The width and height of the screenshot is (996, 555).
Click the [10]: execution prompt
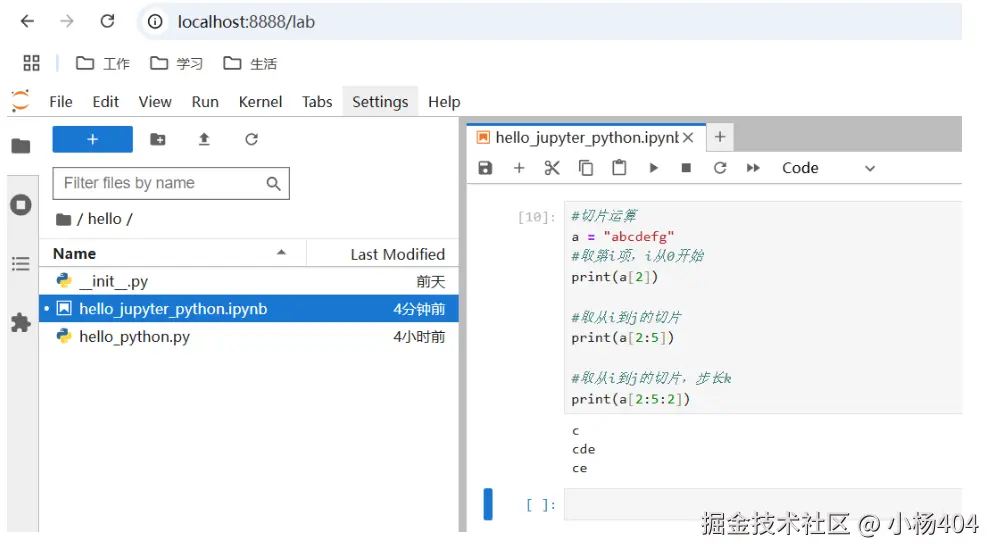click(537, 217)
